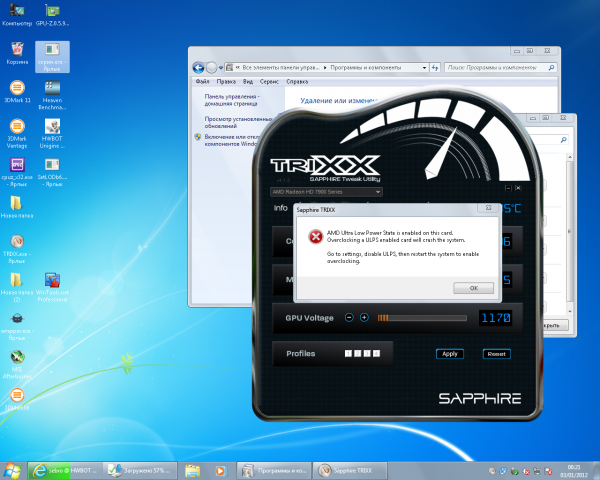This screenshot has height=480, width=600.
Task: Click OK in the Sapphire TRIXX error dialog
Action: tap(473, 288)
